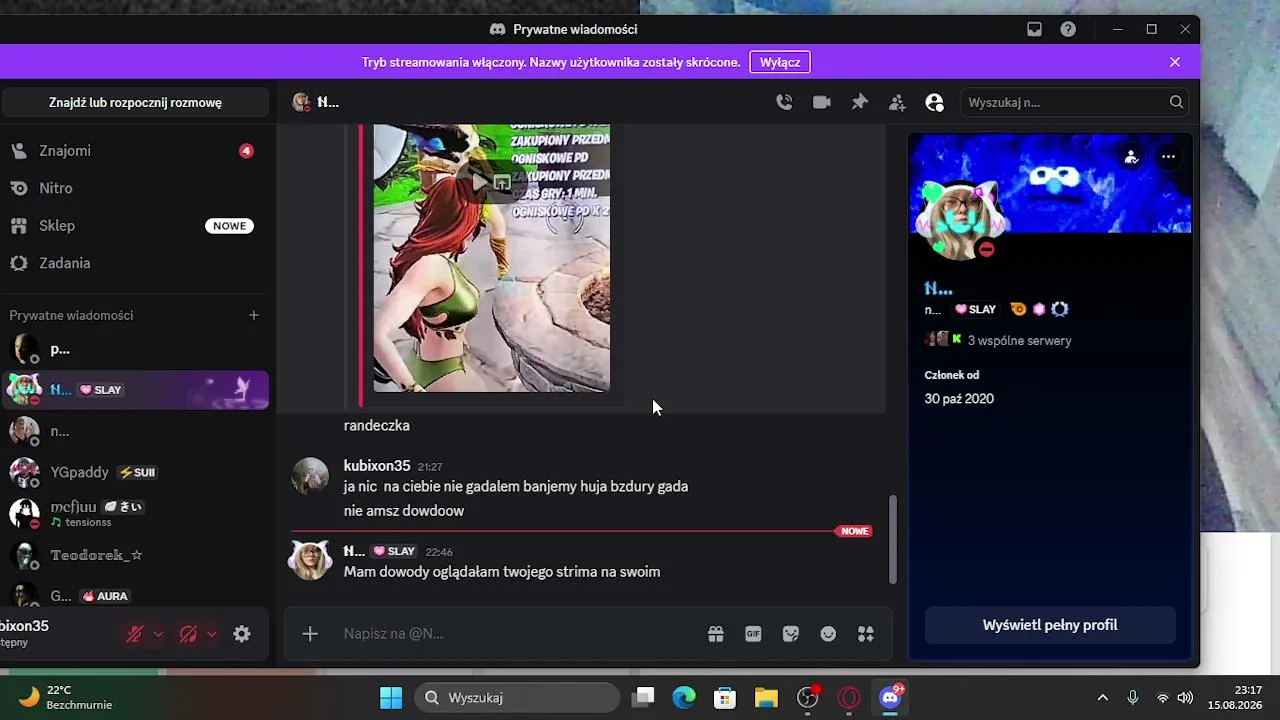Click the chat header N... name
Image resolution: width=1280 pixels, height=720 pixels.
pyautogui.click(x=328, y=102)
